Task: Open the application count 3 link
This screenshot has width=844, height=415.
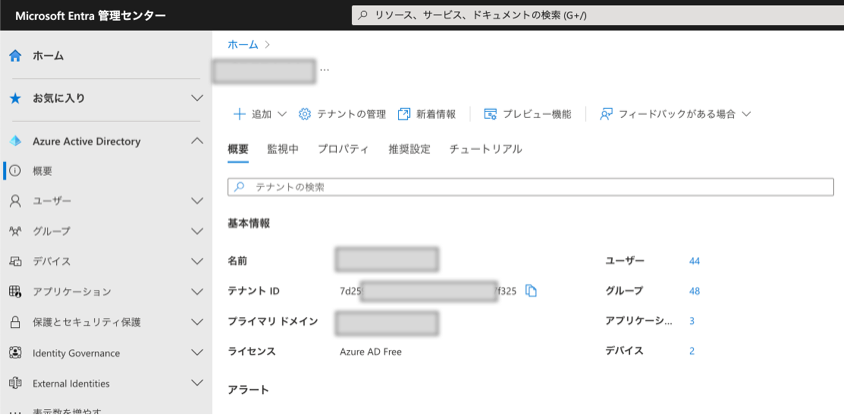Action: tap(692, 321)
